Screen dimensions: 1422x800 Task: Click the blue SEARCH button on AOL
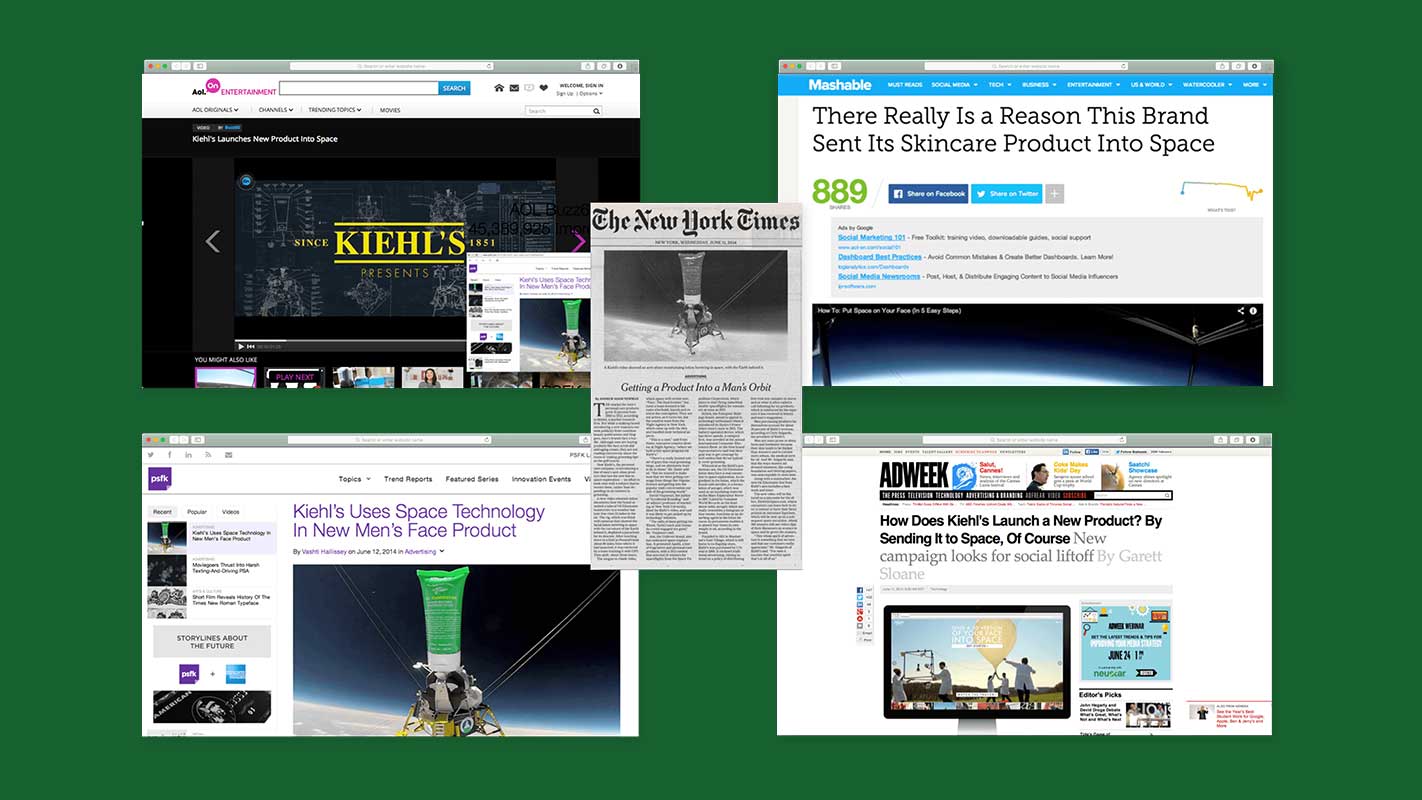(x=454, y=88)
